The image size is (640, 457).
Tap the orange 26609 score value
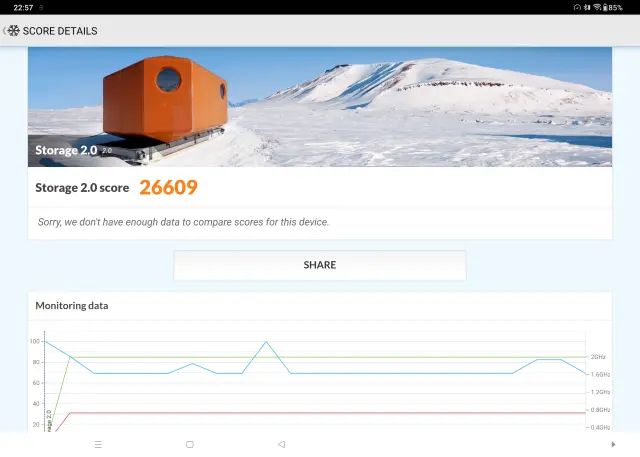pos(168,187)
